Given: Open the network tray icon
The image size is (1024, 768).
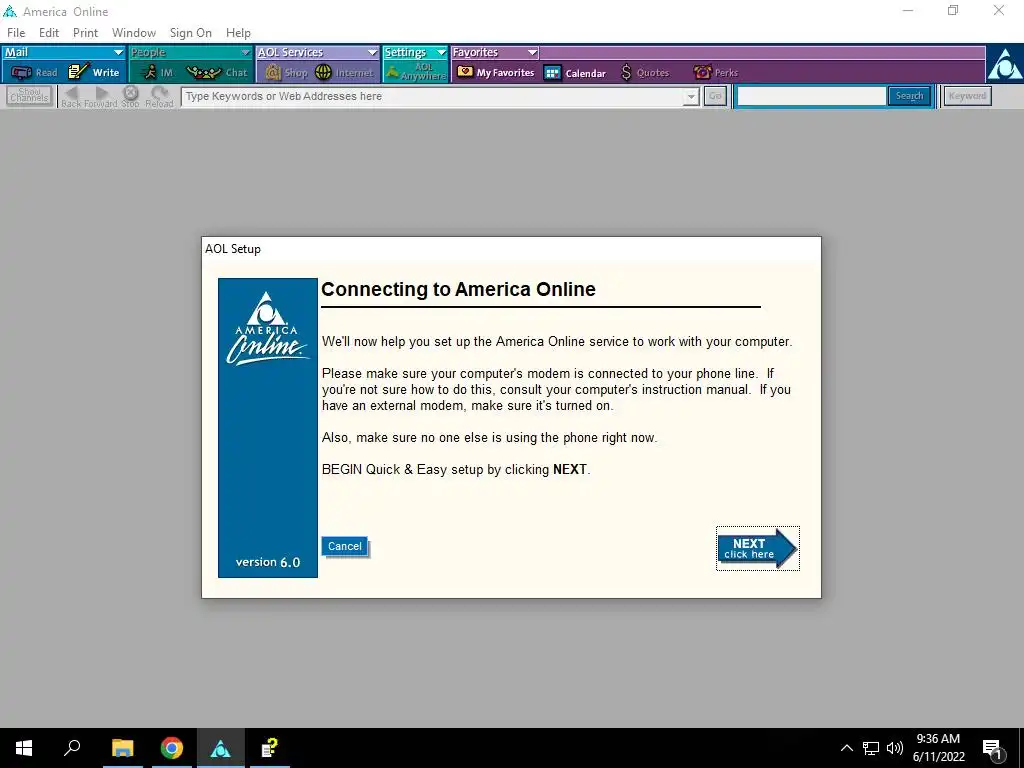Looking at the screenshot, I should [871, 748].
